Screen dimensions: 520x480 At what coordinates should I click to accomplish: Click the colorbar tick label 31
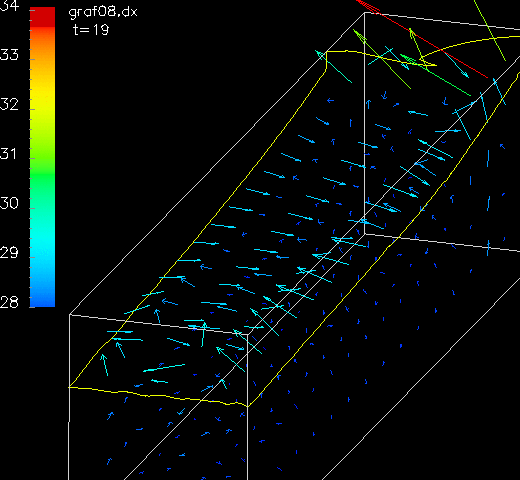[8, 154]
